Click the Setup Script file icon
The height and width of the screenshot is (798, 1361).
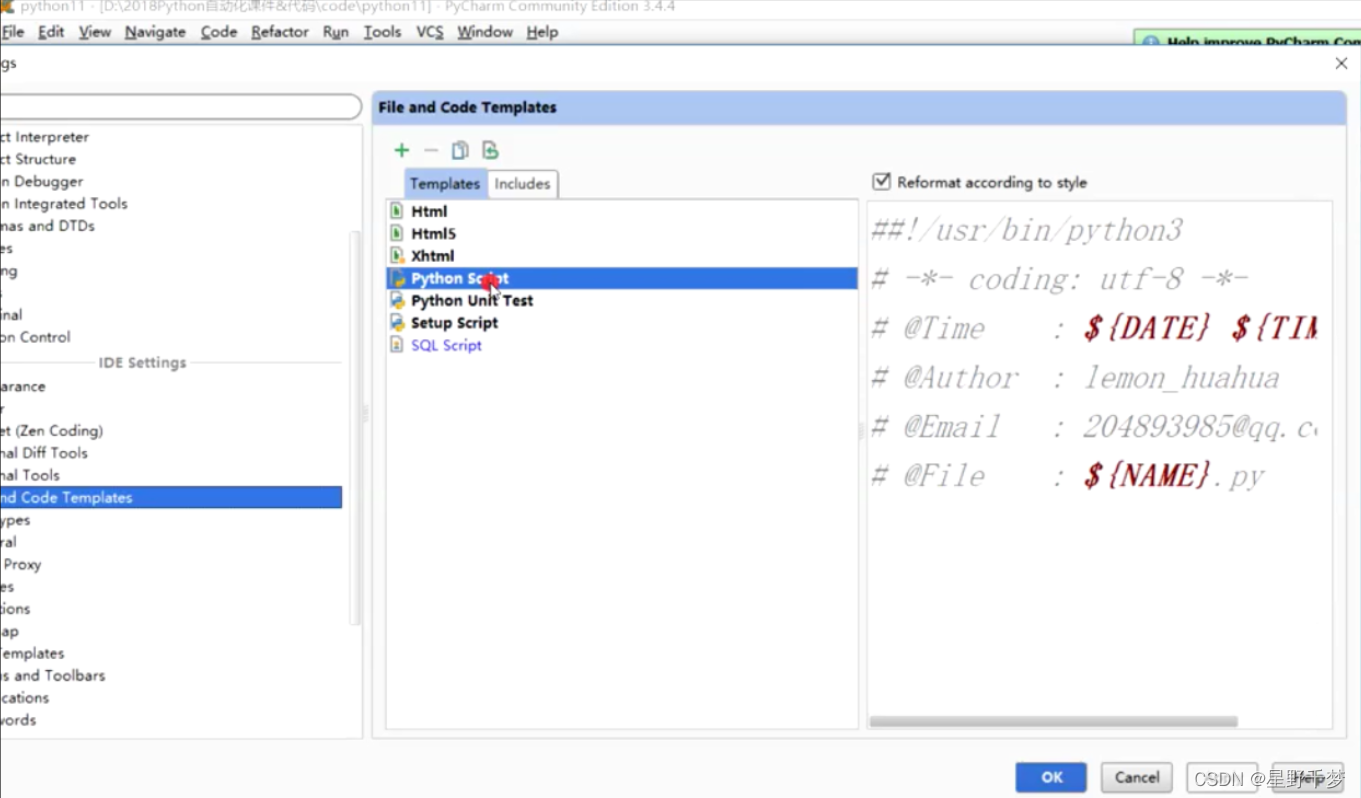(x=397, y=322)
